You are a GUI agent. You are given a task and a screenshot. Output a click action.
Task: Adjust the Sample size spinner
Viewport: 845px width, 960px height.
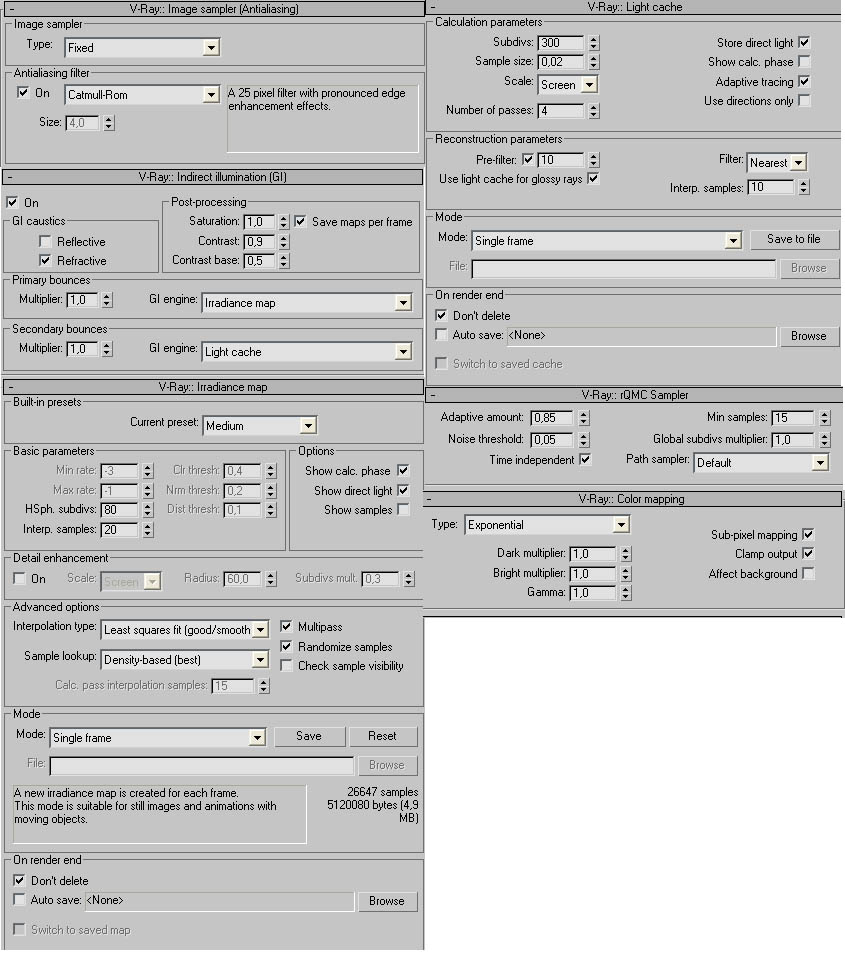(x=593, y=62)
